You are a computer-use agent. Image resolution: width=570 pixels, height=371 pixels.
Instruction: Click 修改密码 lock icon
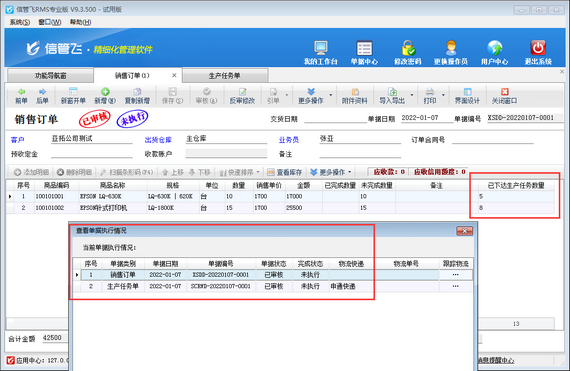[408, 48]
